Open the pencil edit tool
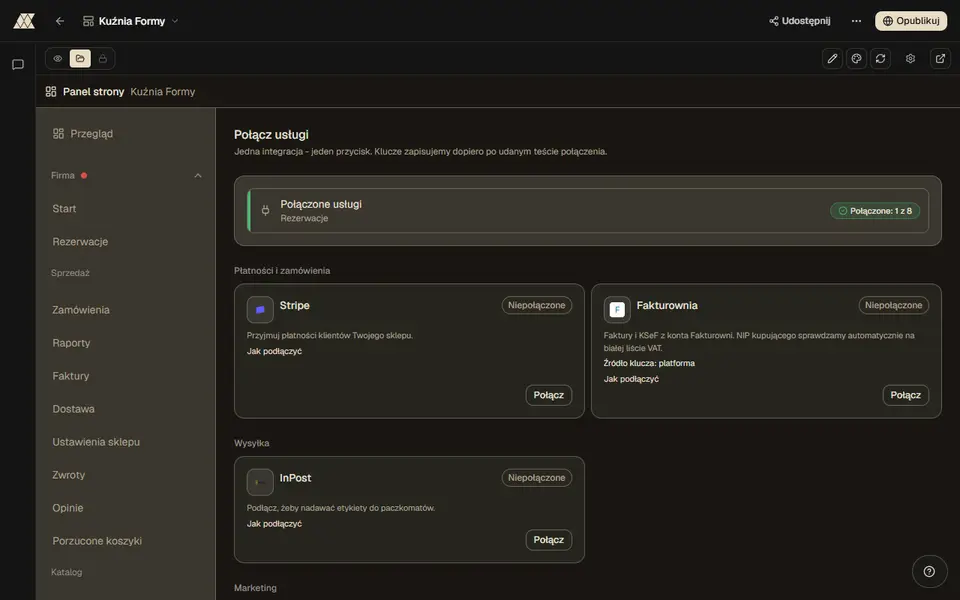960x600 pixels. (x=832, y=59)
